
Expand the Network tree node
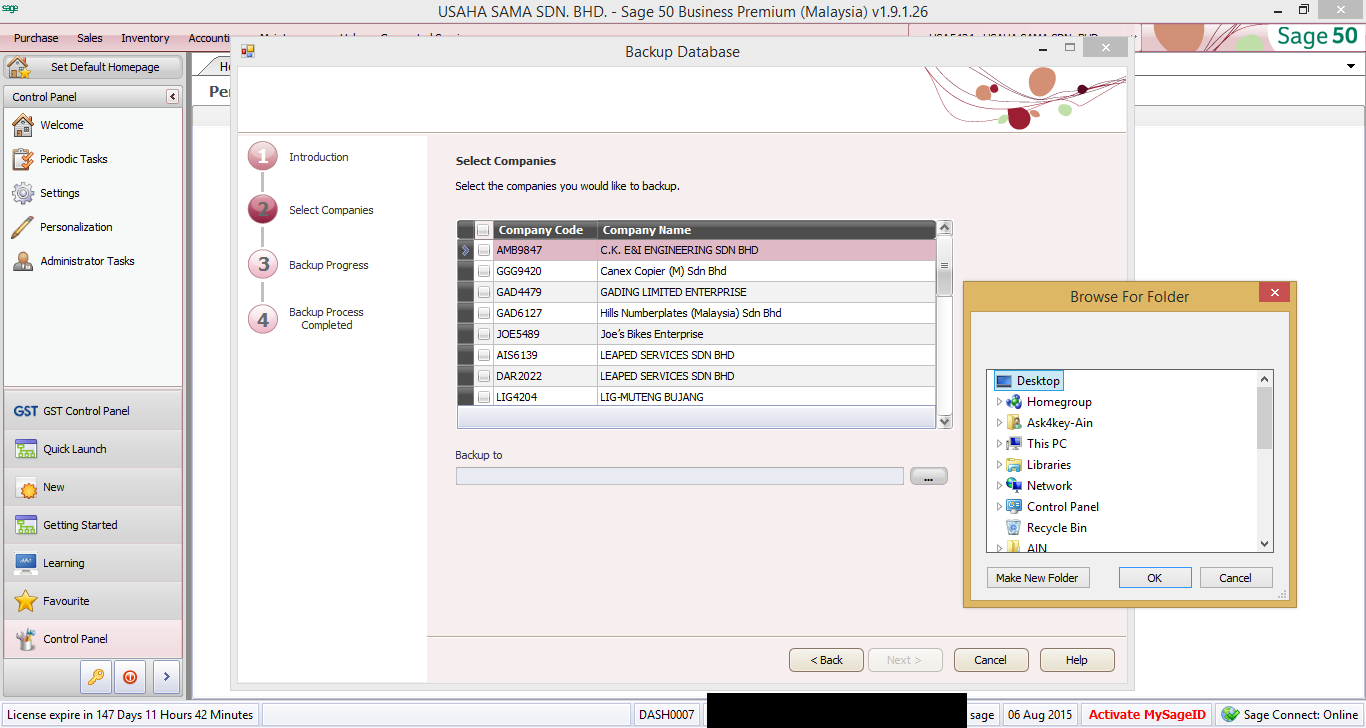(x=999, y=486)
